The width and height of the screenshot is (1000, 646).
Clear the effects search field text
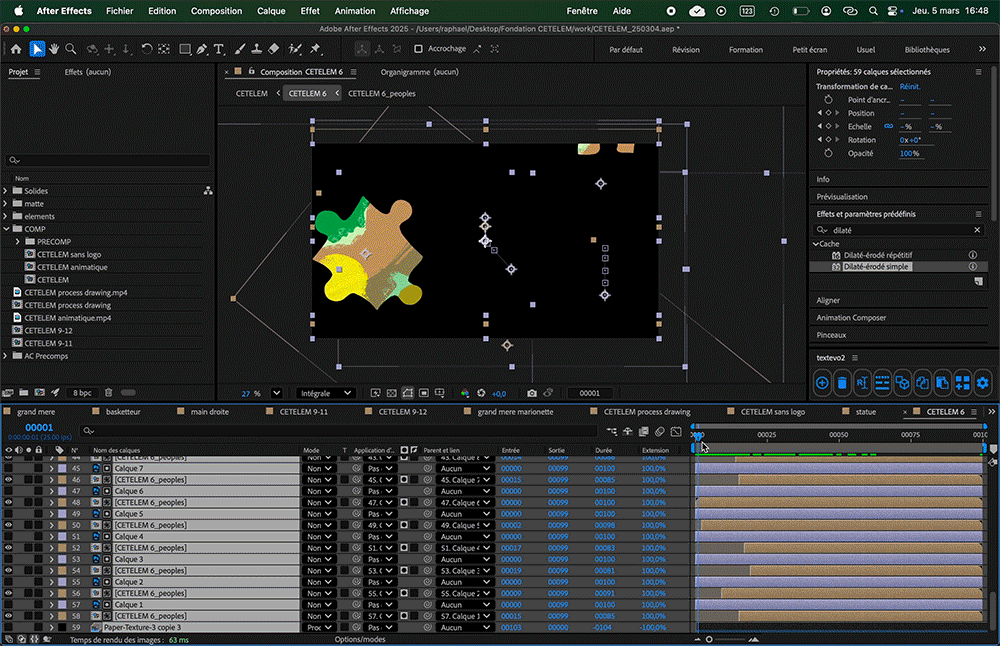976,230
